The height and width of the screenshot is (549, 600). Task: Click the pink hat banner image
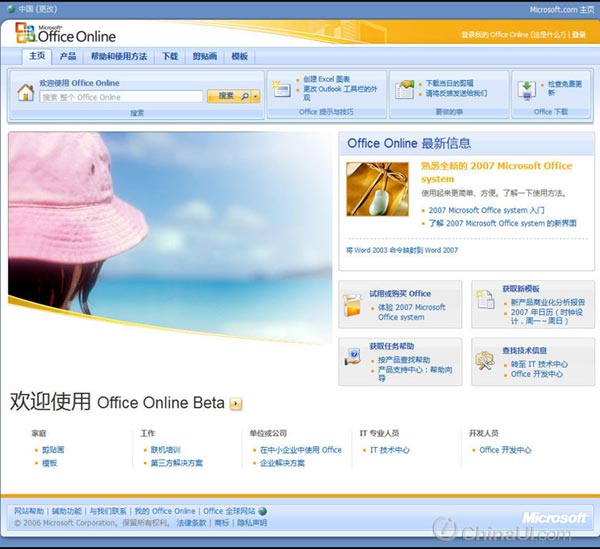coord(170,237)
